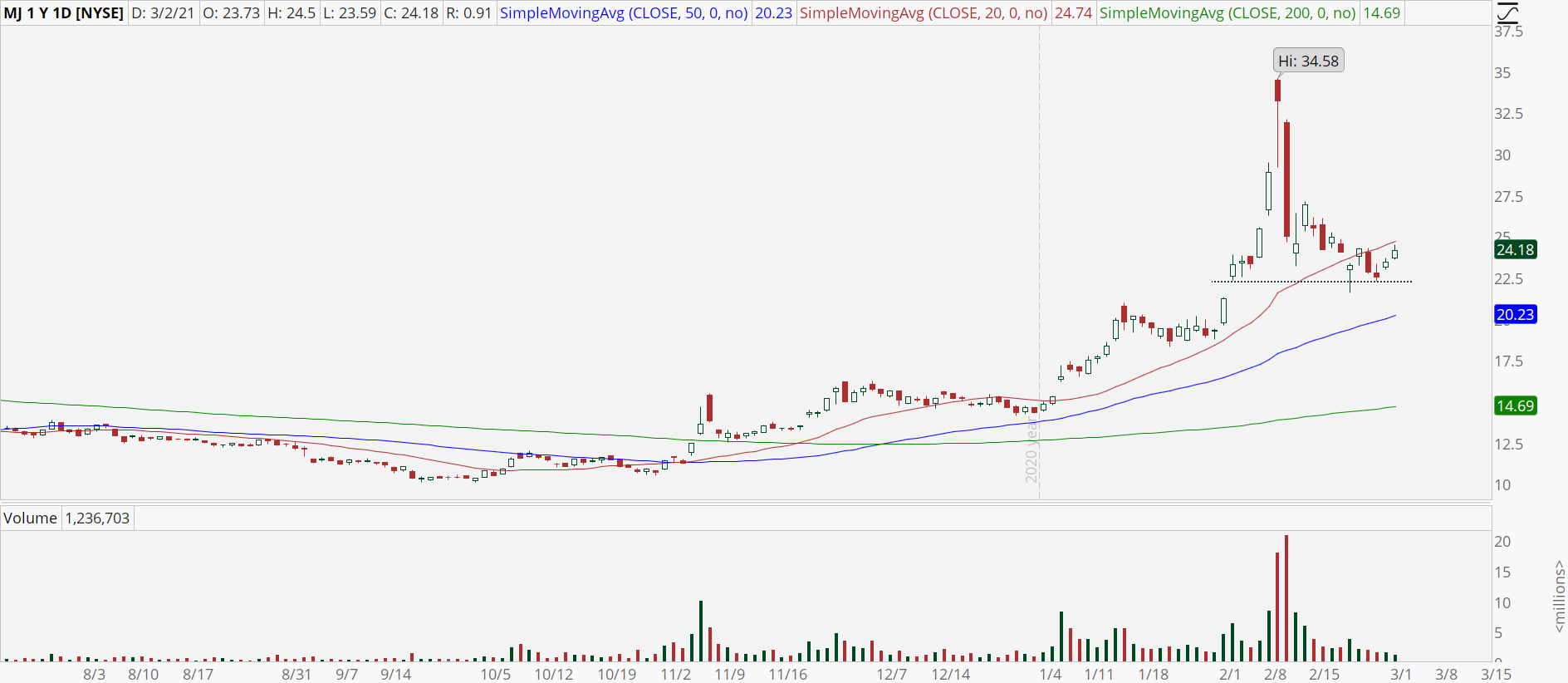
Task: Select the SimpleMovingAvg 50 study label
Action: (624, 13)
